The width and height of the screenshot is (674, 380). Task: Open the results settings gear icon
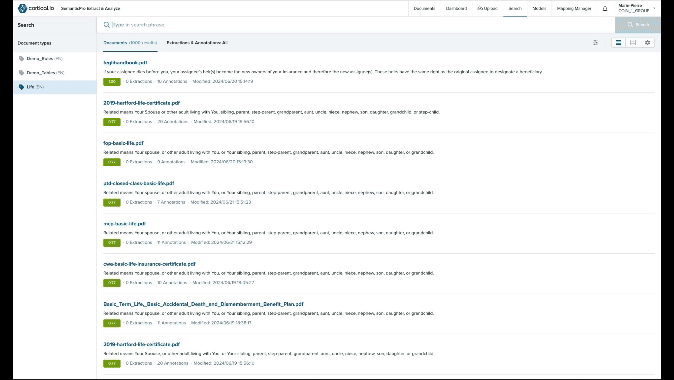pos(647,43)
